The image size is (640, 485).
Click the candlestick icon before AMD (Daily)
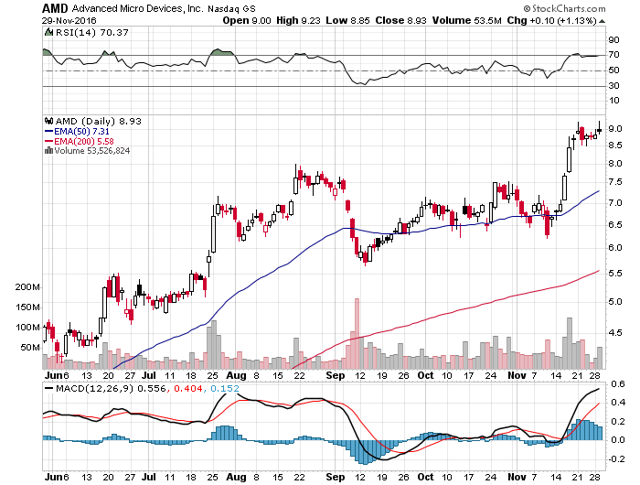[49, 121]
